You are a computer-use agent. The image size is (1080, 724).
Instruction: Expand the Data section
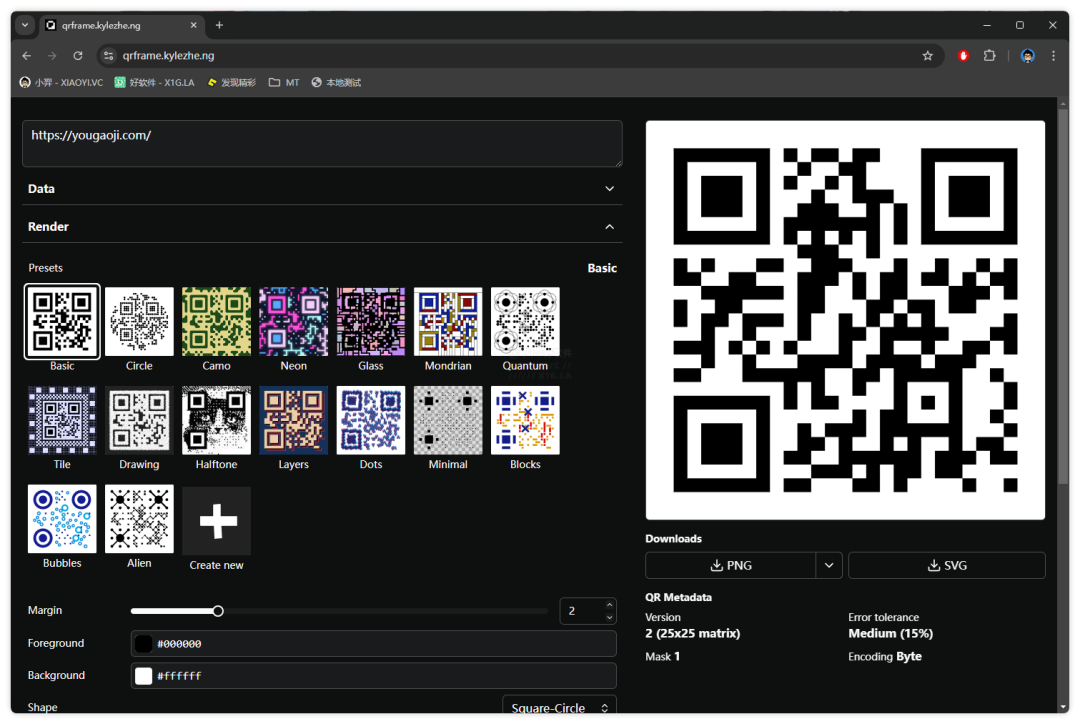pos(609,189)
